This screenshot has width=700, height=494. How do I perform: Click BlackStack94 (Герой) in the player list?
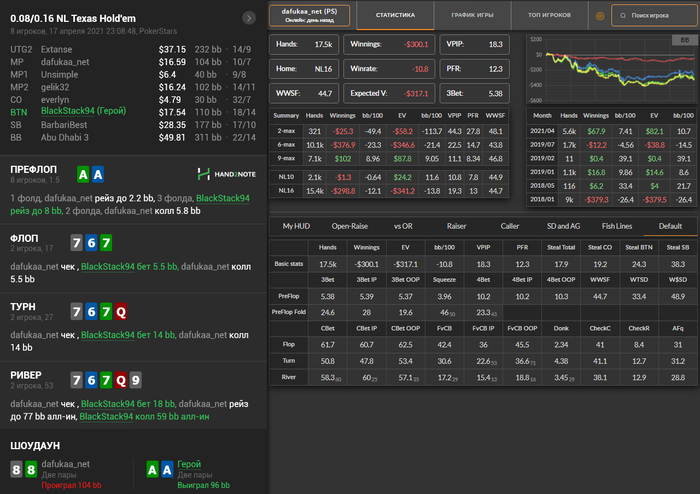pyautogui.click(x=83, y=111)
